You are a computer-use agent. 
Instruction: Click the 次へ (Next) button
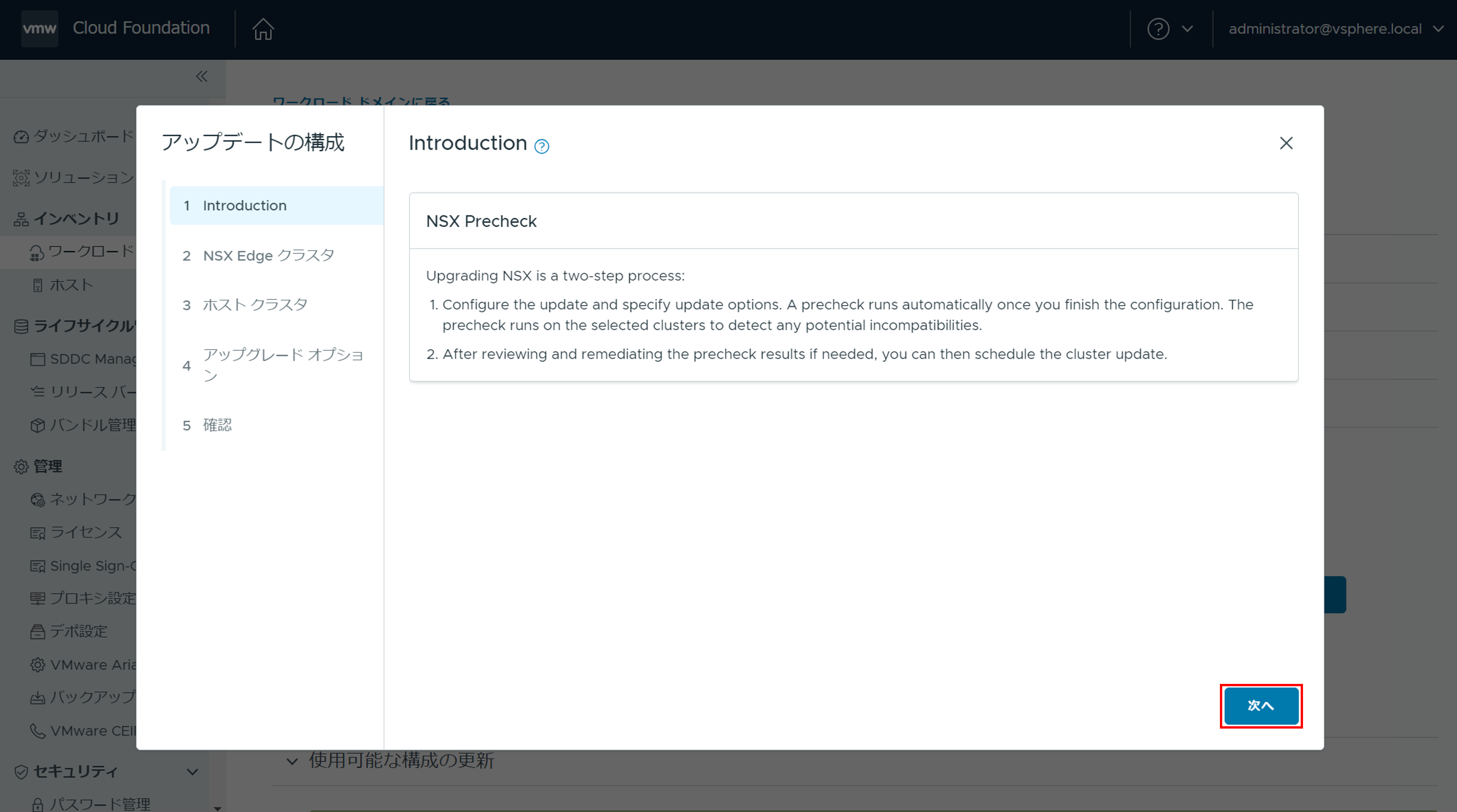[1261, 705]
